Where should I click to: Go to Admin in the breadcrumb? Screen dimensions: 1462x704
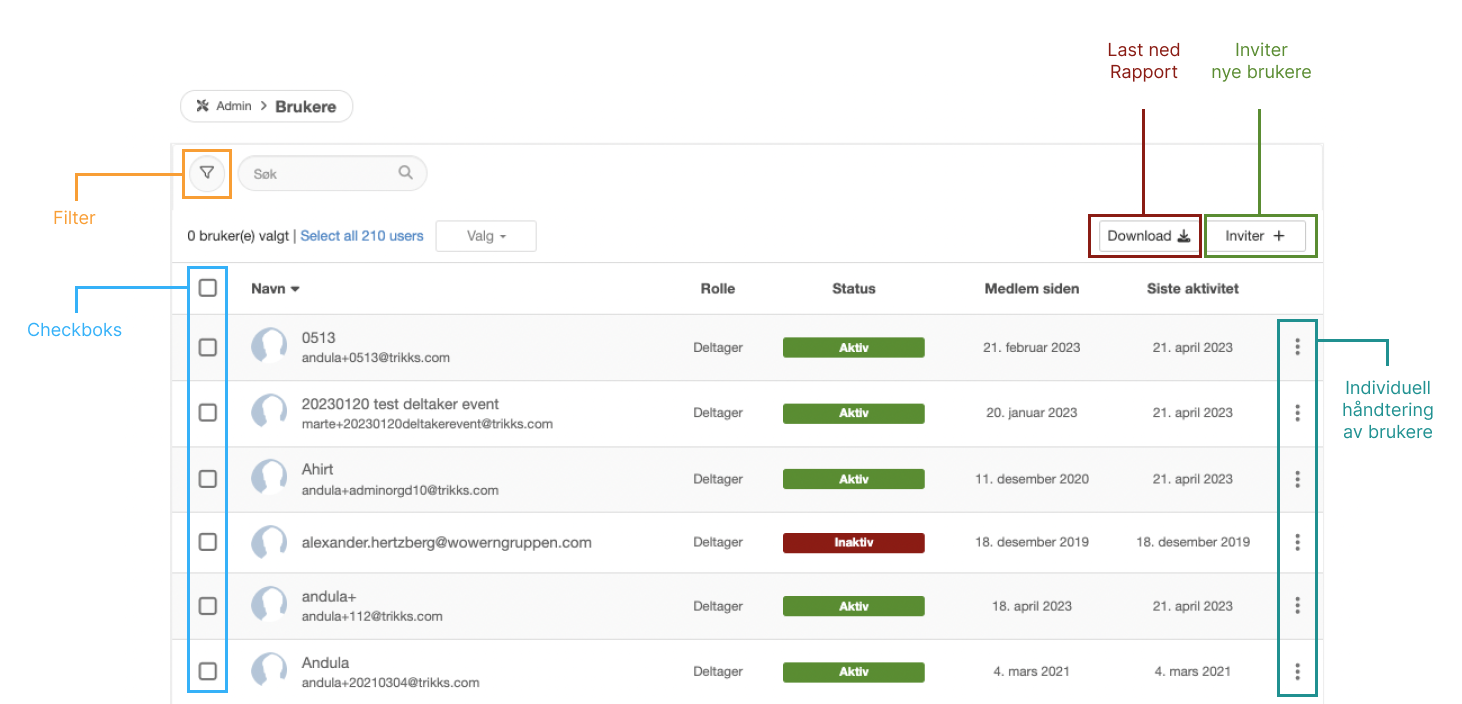coord(234,106)
